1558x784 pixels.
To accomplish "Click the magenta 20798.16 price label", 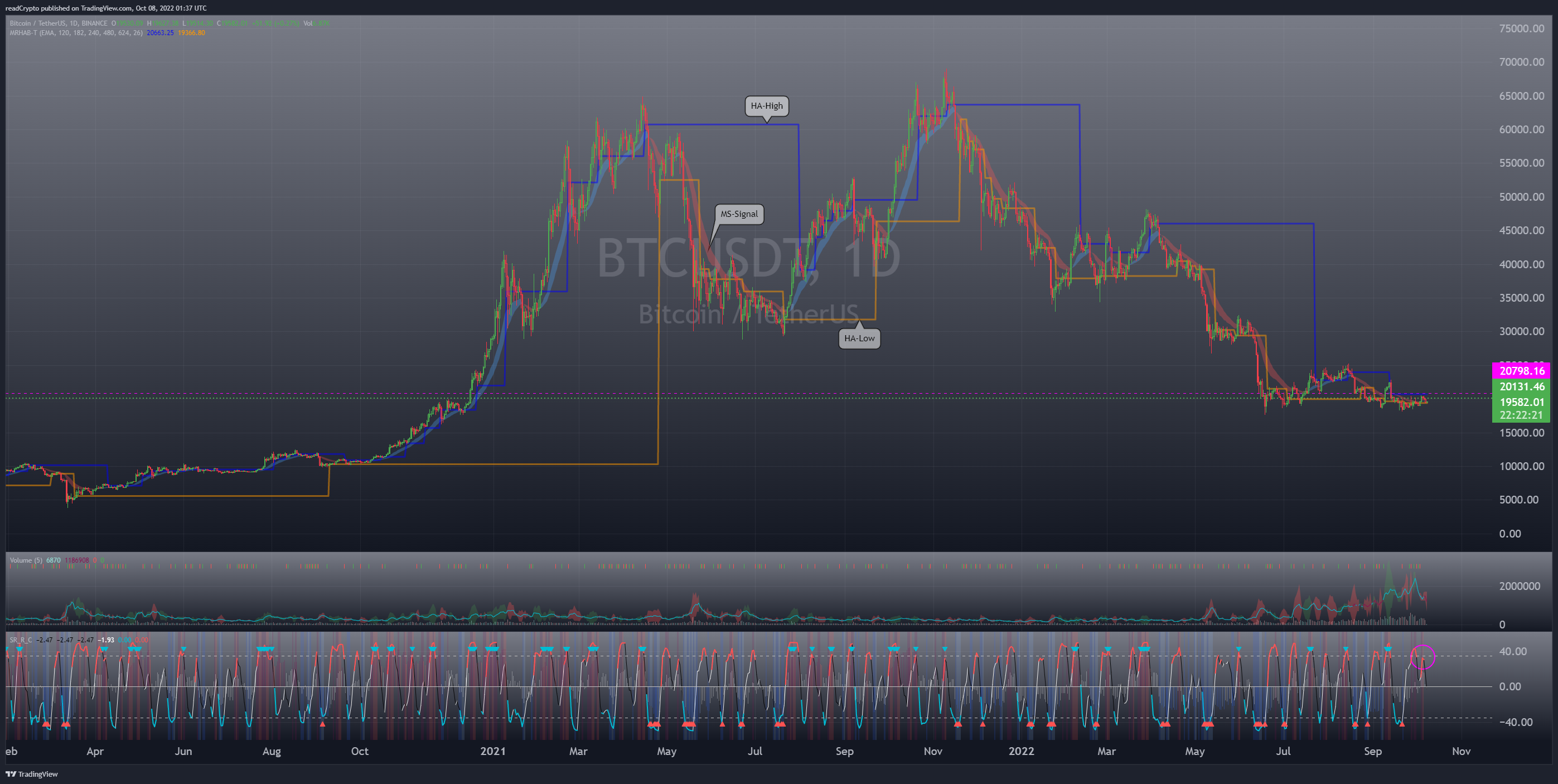I will coord(1522,371).
